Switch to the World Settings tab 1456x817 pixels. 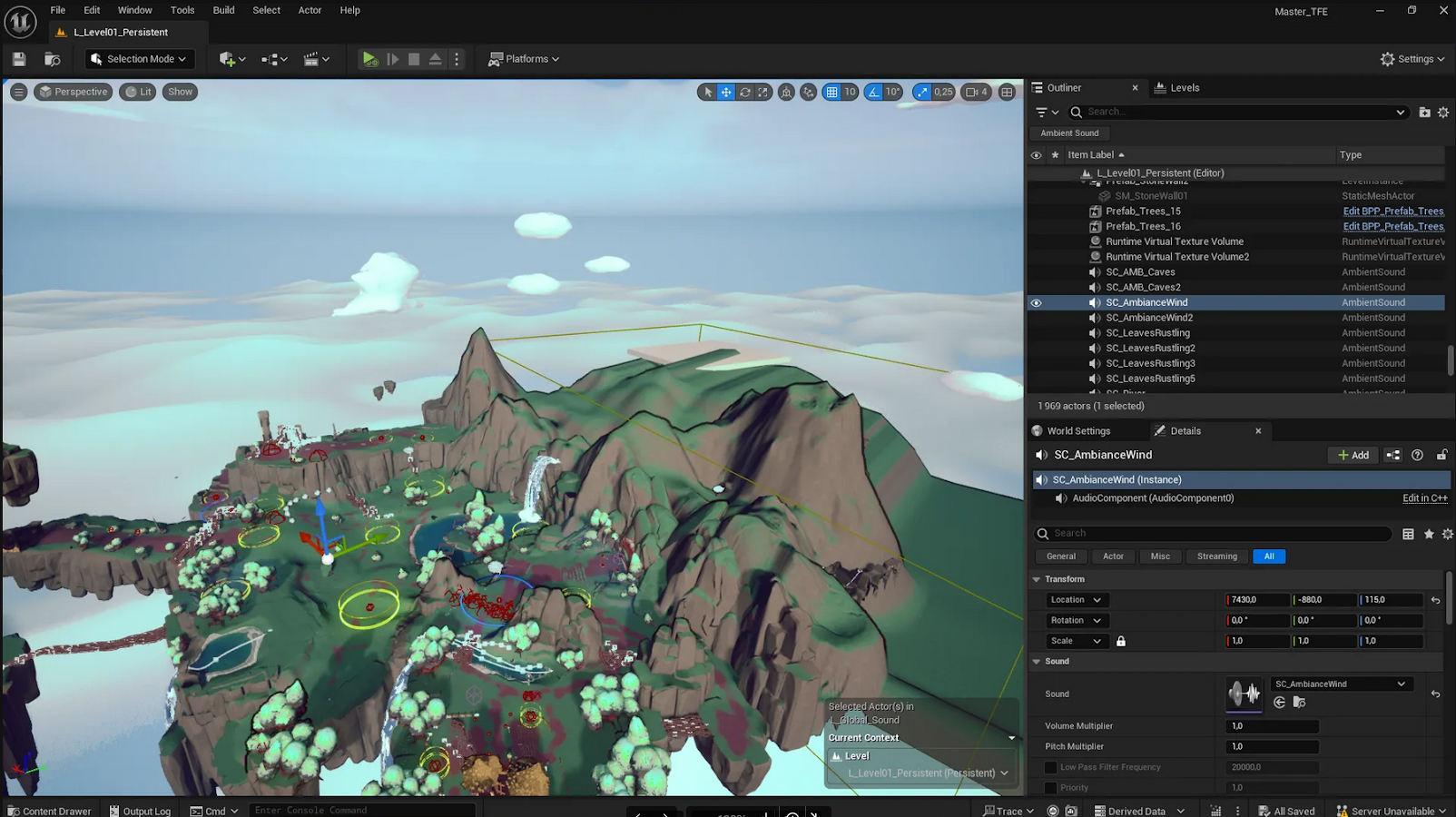pos(1077,431)
